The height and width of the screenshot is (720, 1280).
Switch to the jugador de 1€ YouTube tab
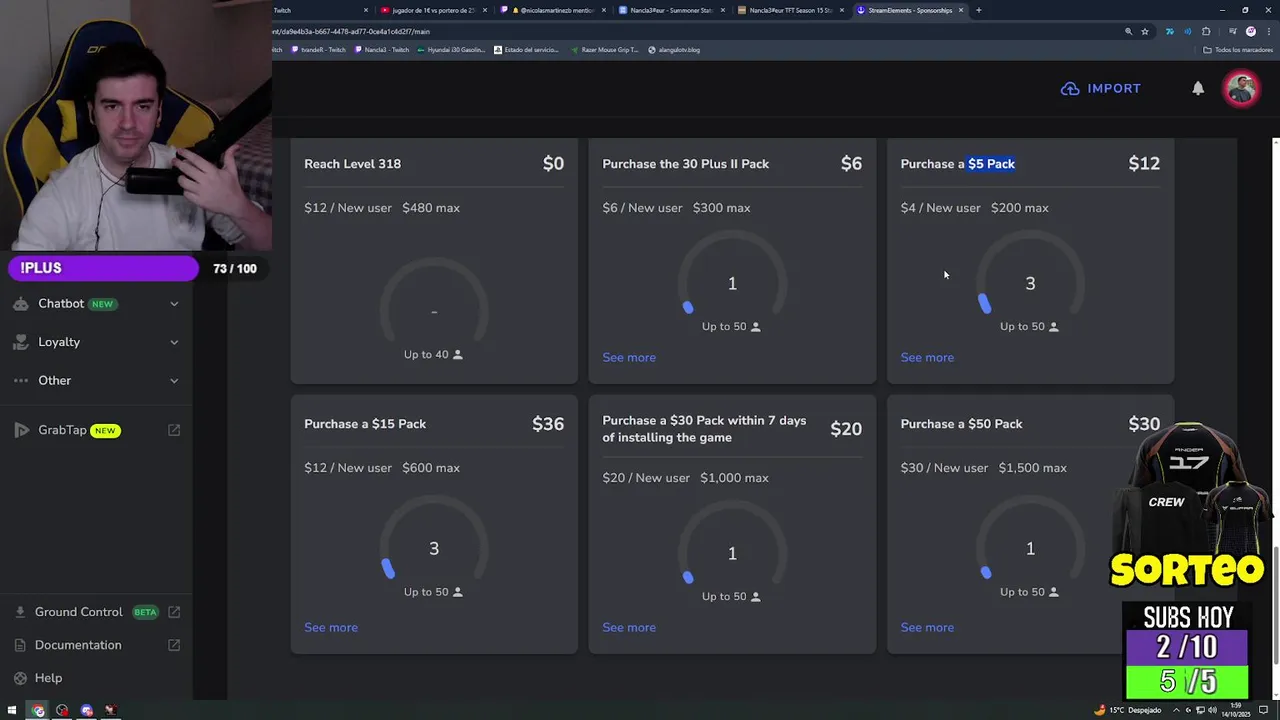433,10
